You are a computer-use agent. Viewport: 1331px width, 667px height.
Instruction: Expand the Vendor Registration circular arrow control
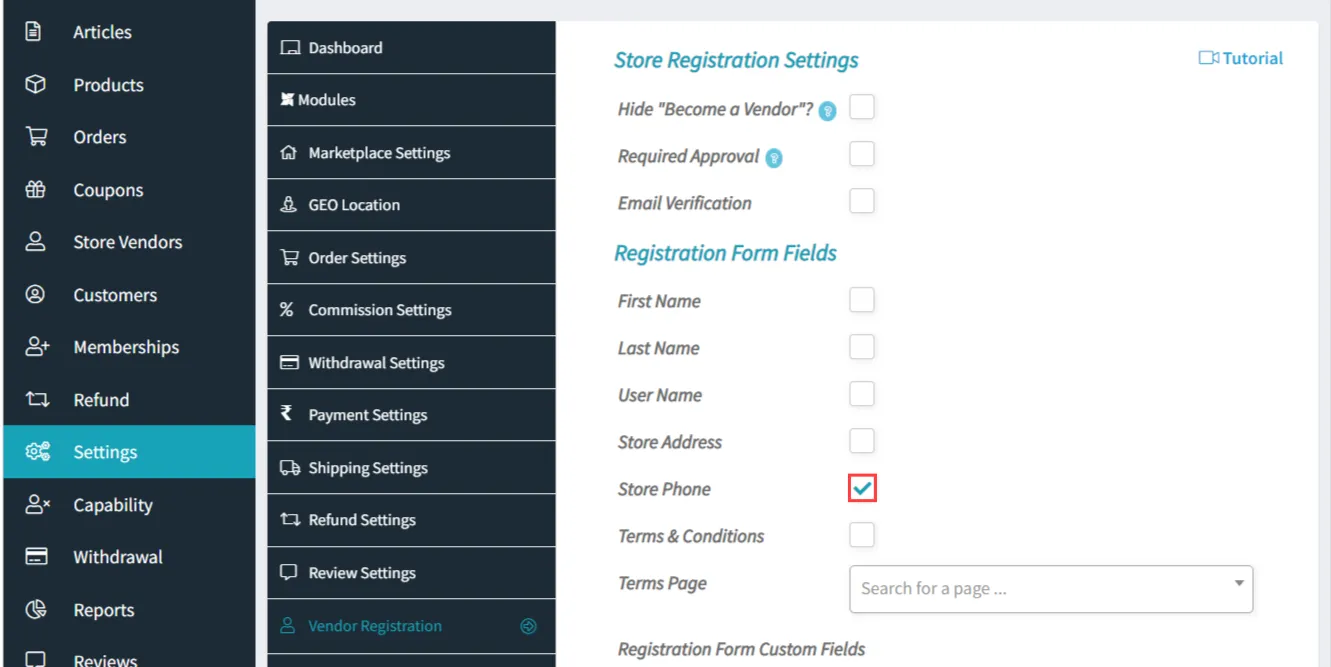point(528,625)
